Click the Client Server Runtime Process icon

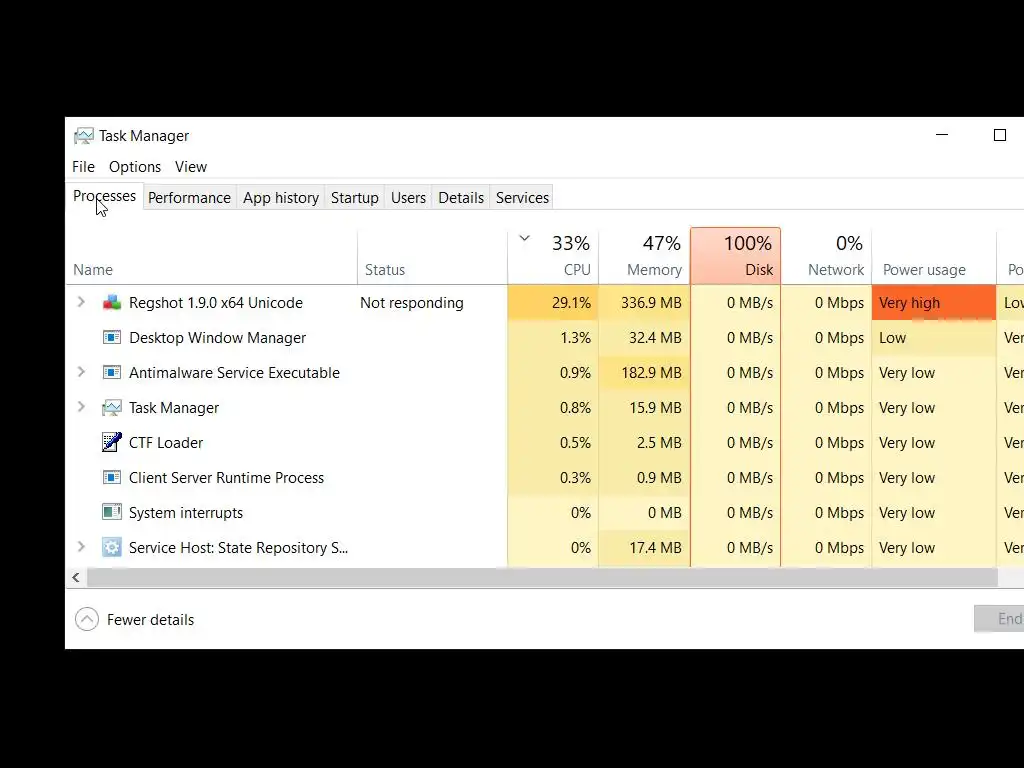(x=112, y=477)
